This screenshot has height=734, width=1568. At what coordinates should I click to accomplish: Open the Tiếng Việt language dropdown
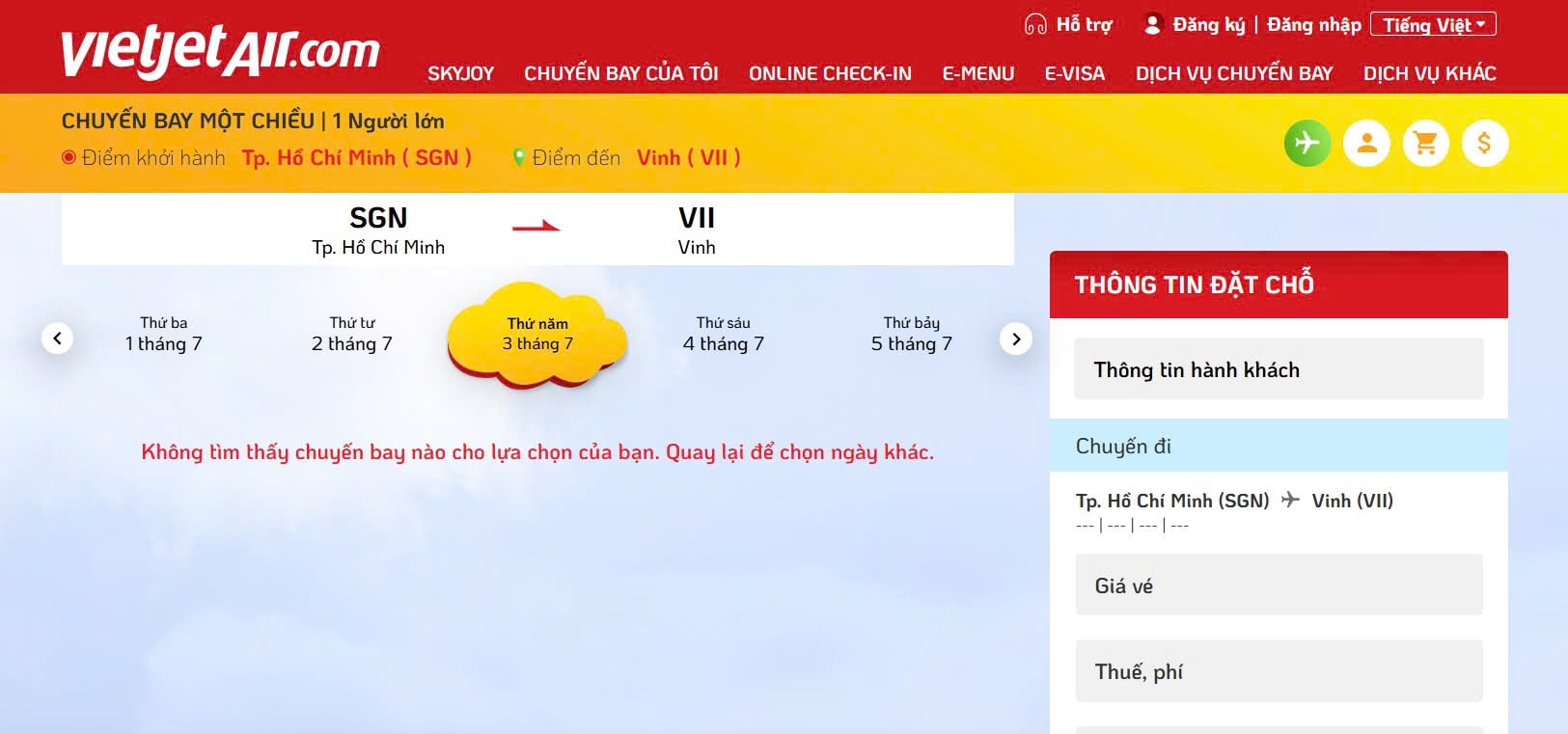pos(1433,24)
